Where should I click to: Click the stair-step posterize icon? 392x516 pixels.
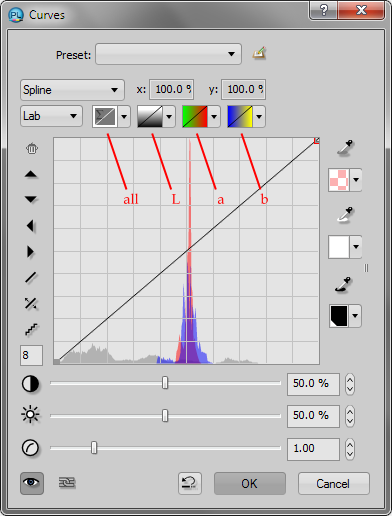point(31,329)
